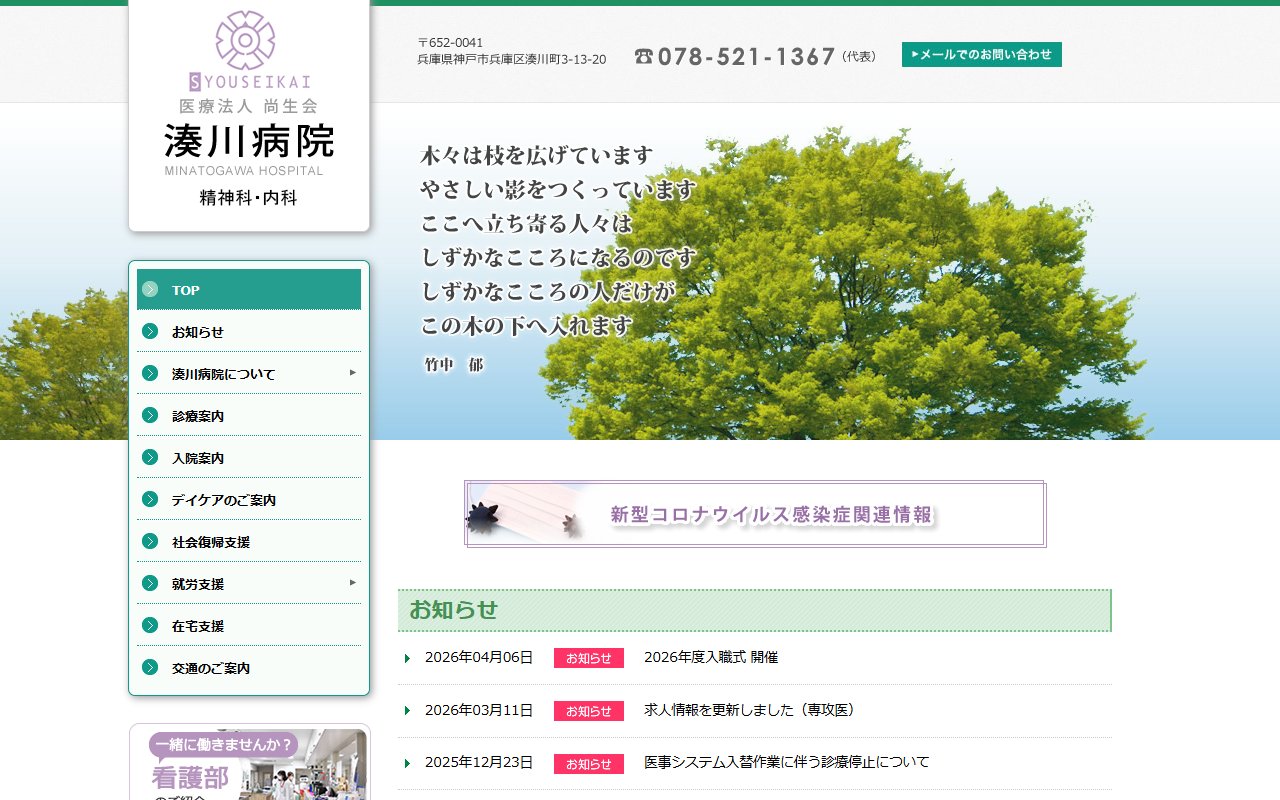Click the お知らせ tag on 2026年03月11日 row
Image resolution: width=1280 pixels, height=800 pixels.
tap(589, 711)
